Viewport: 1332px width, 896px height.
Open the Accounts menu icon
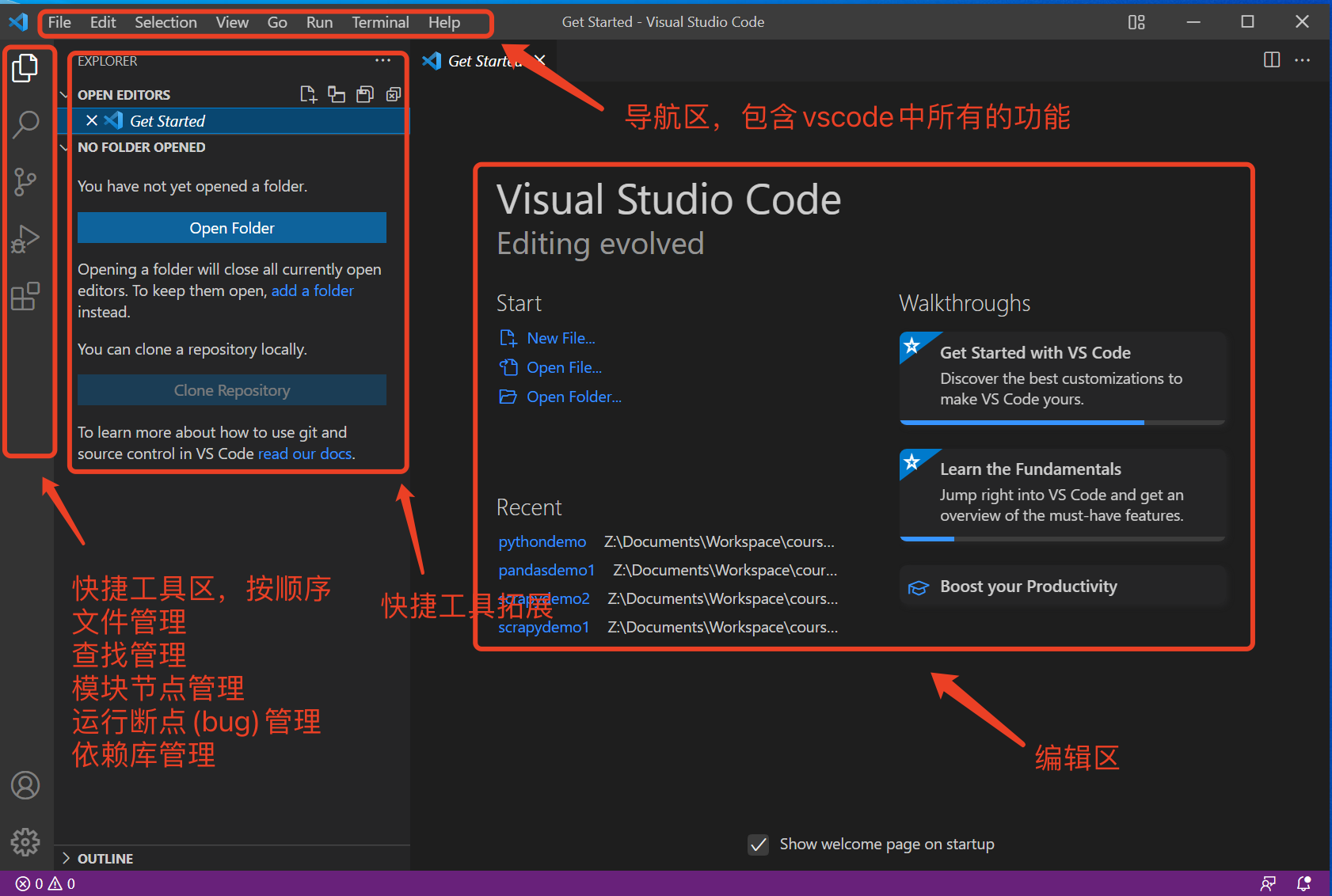click(x=25, y=785)
